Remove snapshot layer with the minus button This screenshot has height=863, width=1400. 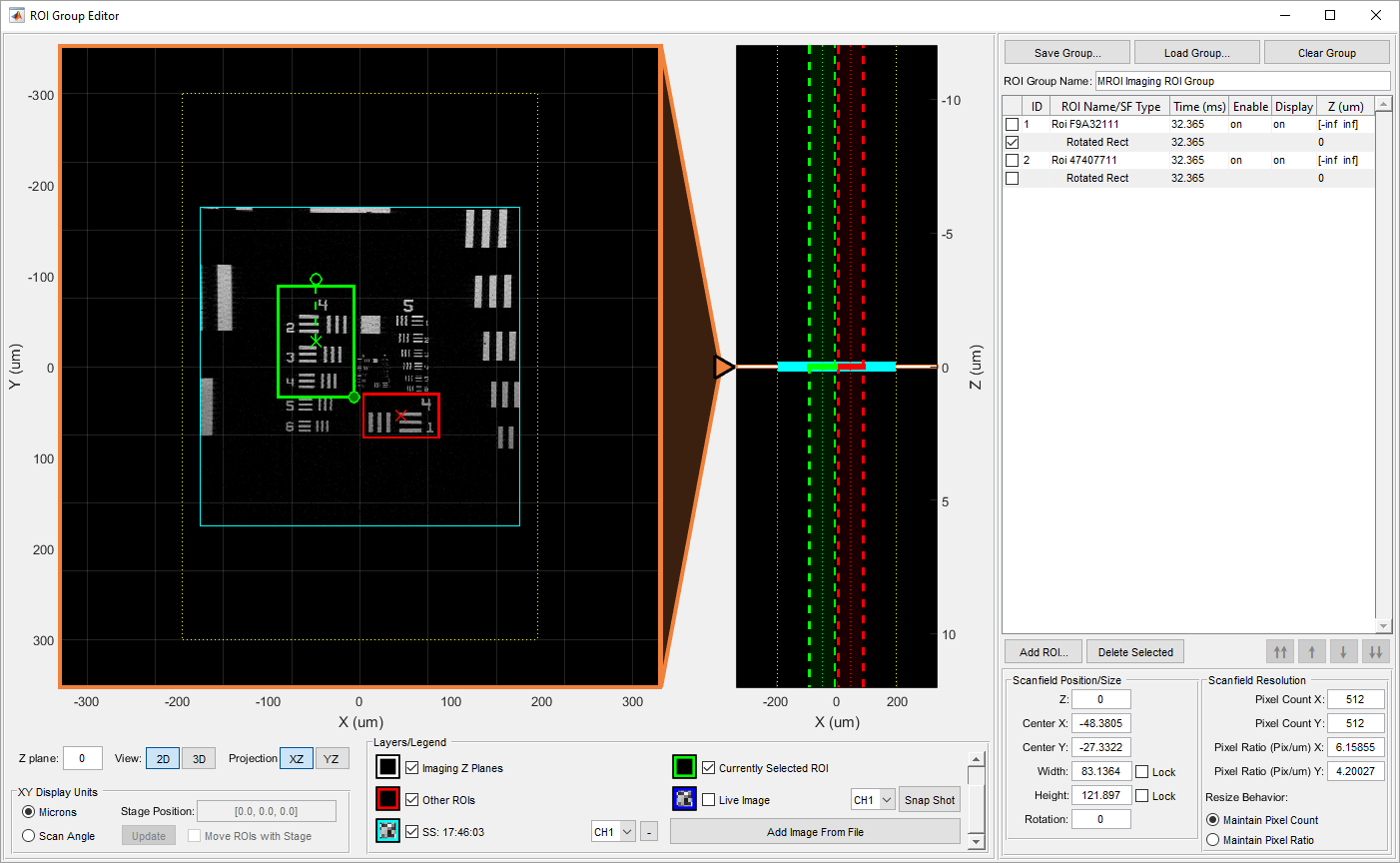coord(649,832)
